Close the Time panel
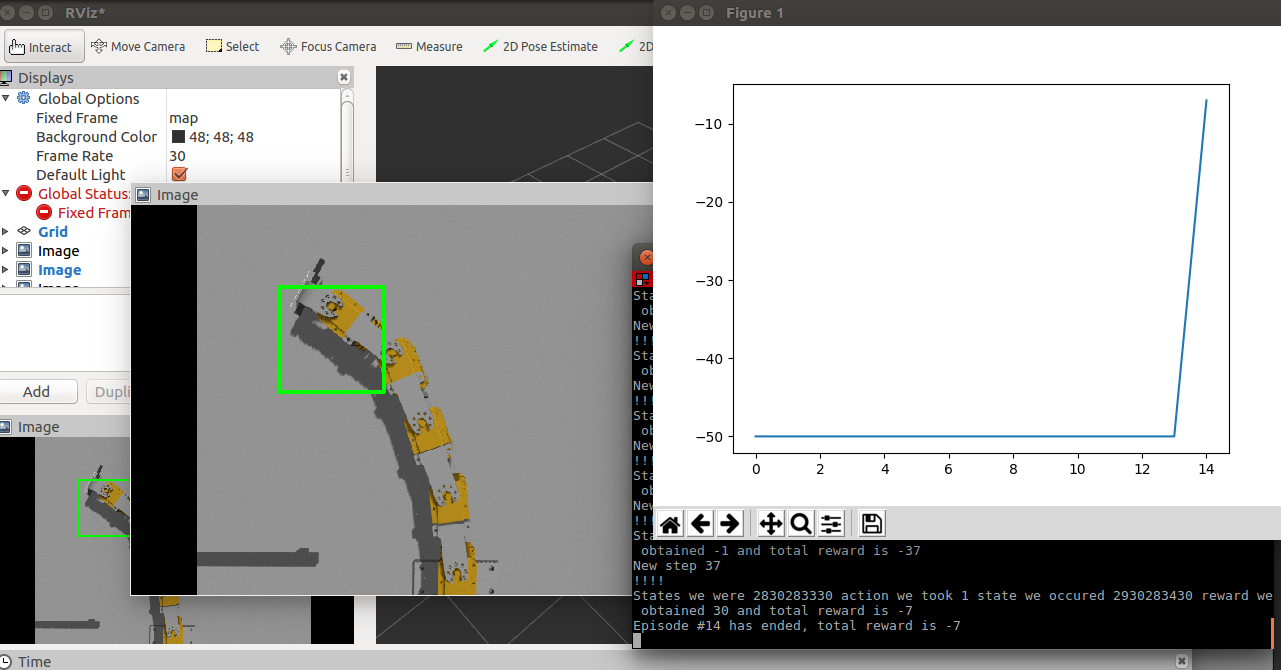 [1184, 661]
